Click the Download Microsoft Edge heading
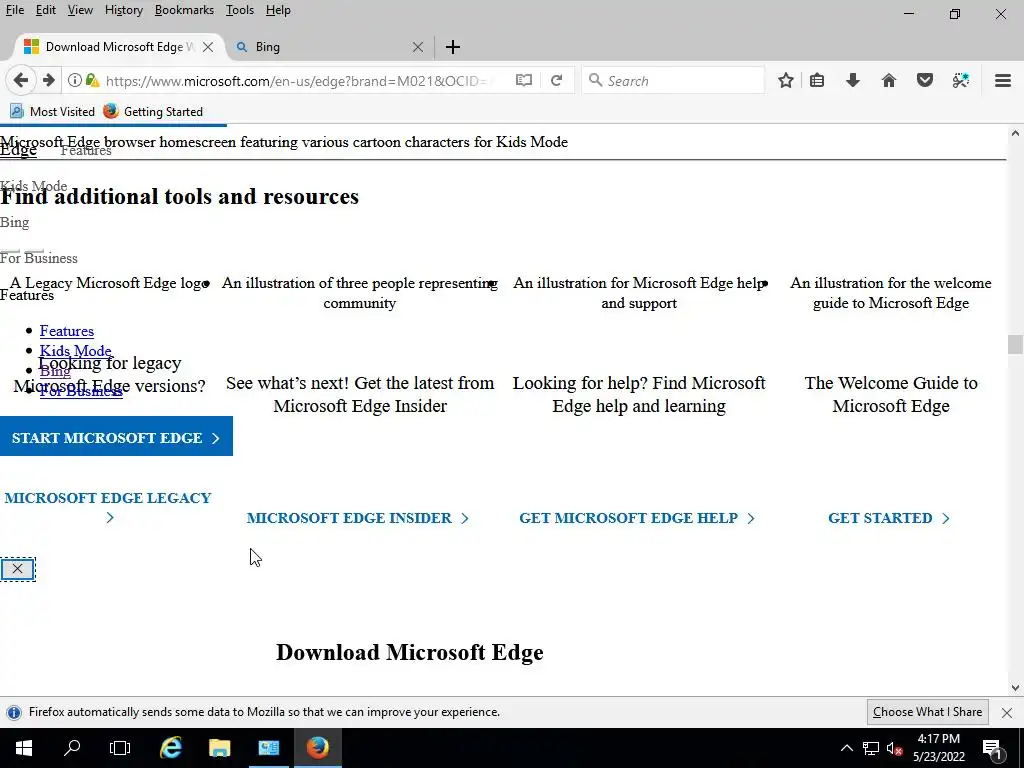Viewport: 1024px width, 768px height. (x=409, y=652)
